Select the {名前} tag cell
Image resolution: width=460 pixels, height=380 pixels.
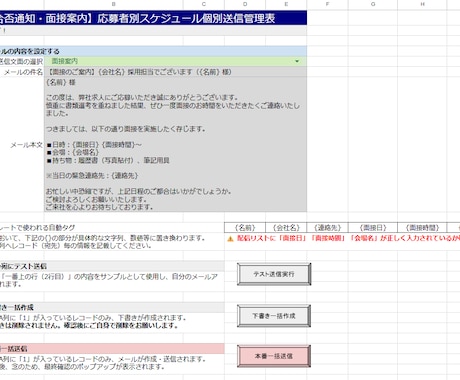click(245, 228)
